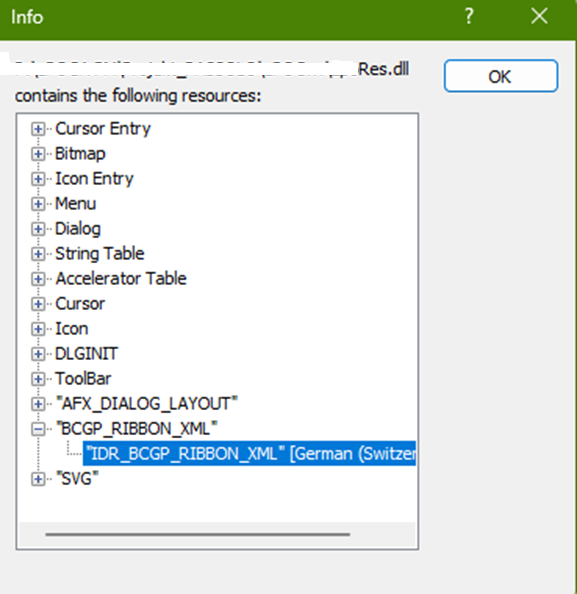This screenshot has height=594, width=577.
Task: Select the Dialog label
Action: (x=78, y=229)
